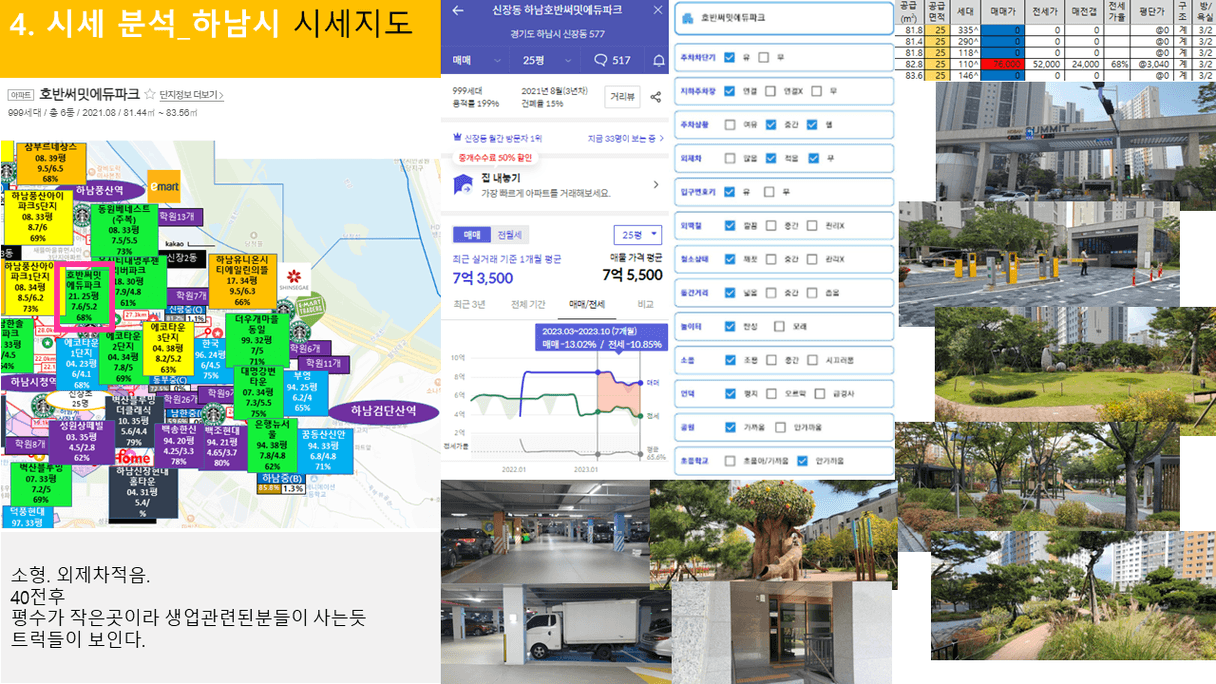Click the 동원베네스트 green map label
1216x684 pixels.
click(123, 230)
